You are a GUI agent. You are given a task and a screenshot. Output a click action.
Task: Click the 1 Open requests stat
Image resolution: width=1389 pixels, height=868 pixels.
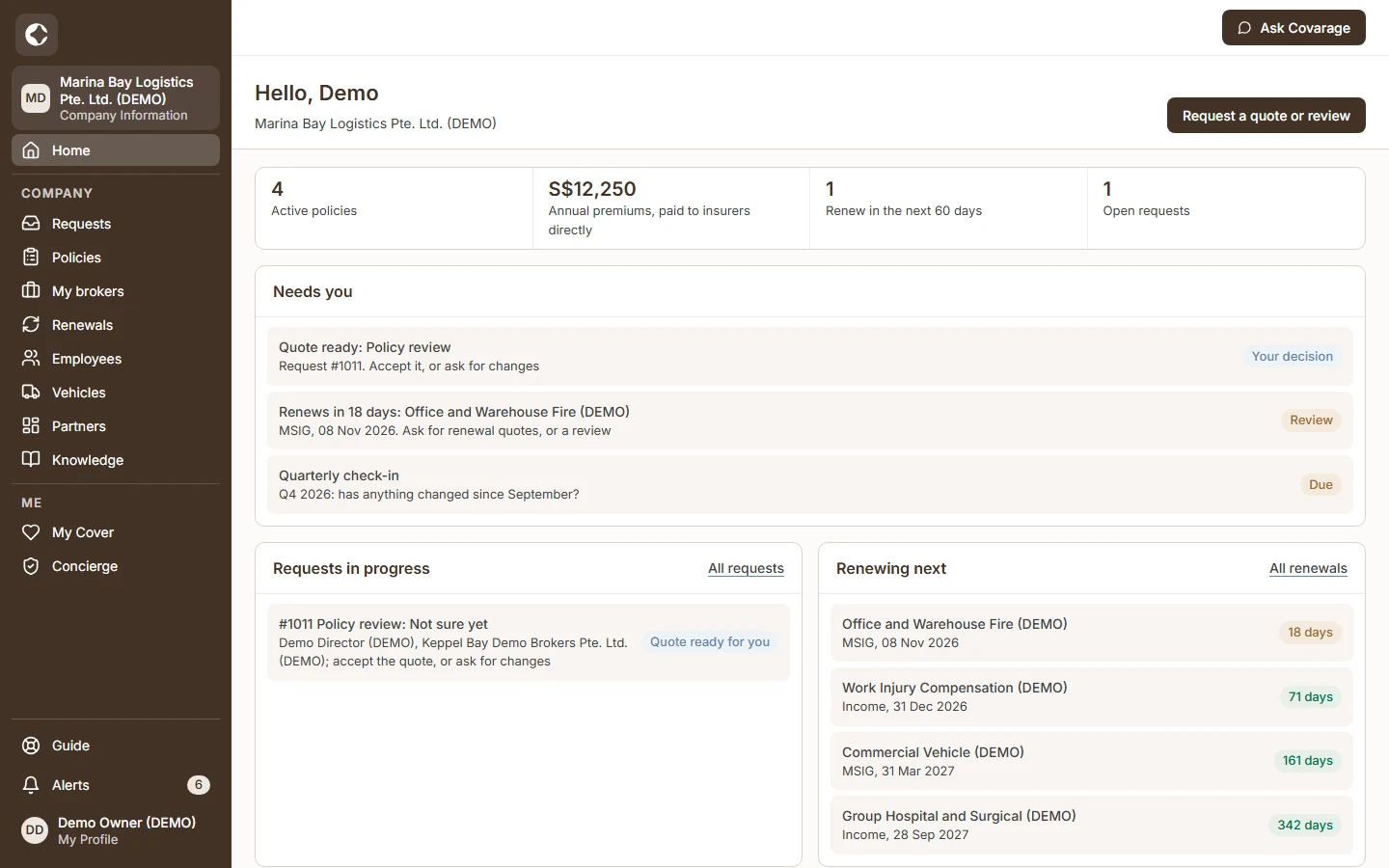point(1226,208)
